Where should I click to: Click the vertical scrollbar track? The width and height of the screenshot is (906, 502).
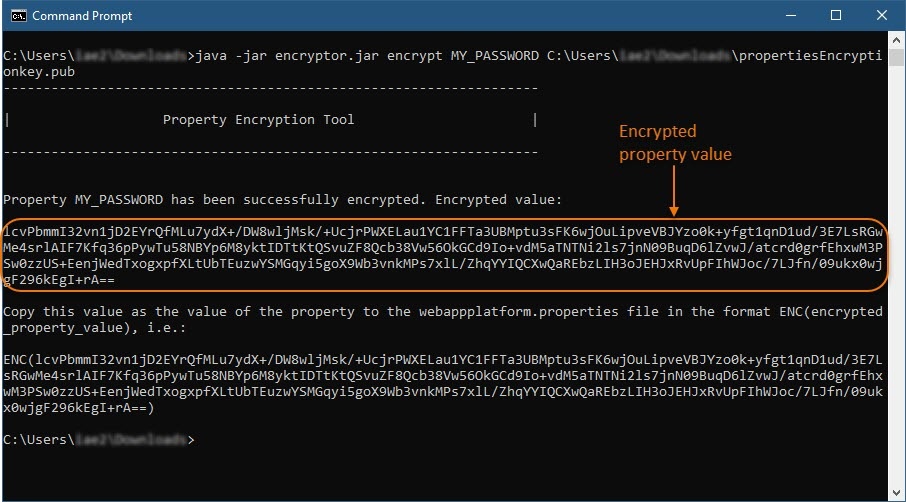[896, 300]
